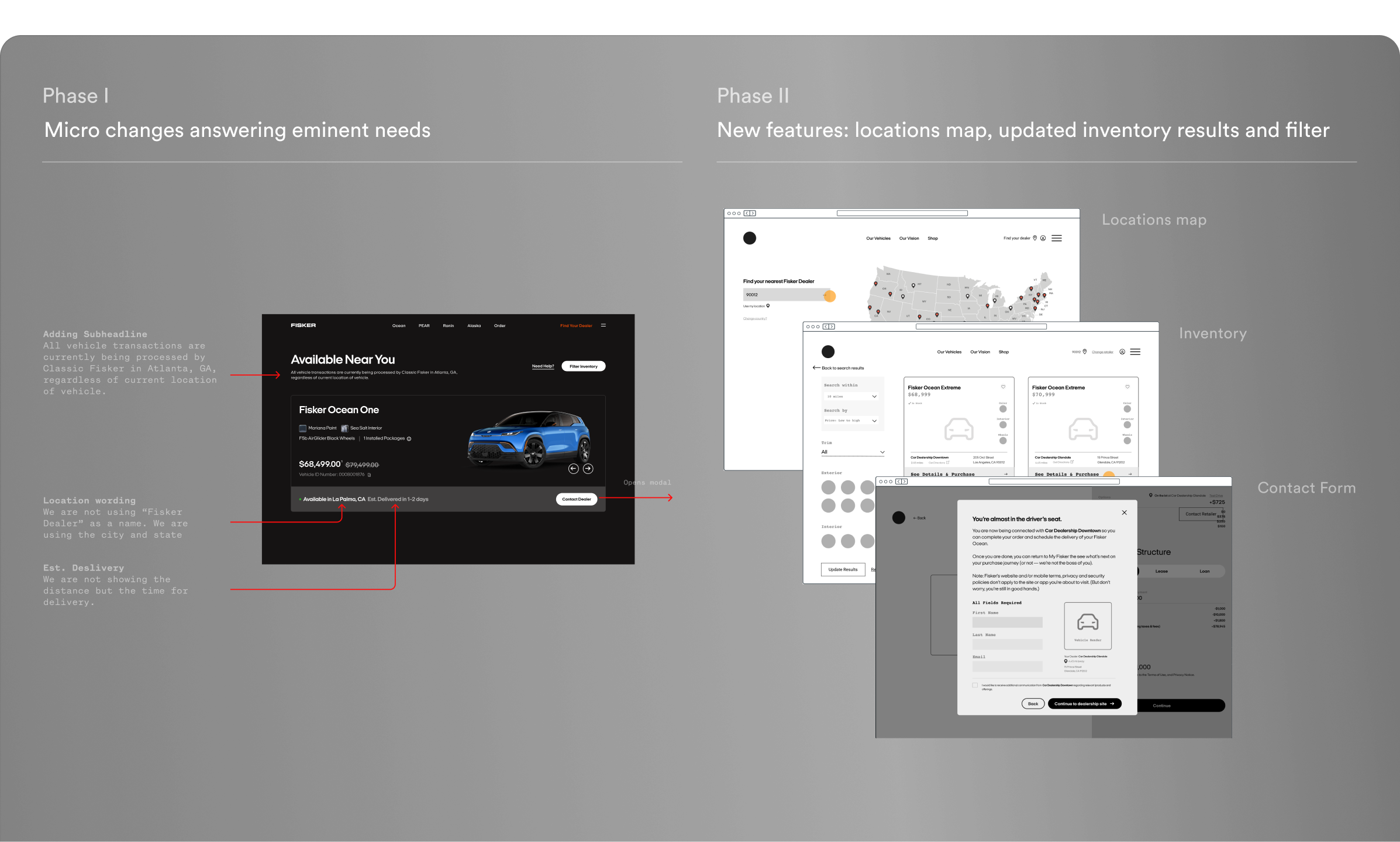This screenshot has height=842, width=1400.
Task: Click the pin icon beside Find your dealer
Action: pyautogui.click(x=1035, y=238)
